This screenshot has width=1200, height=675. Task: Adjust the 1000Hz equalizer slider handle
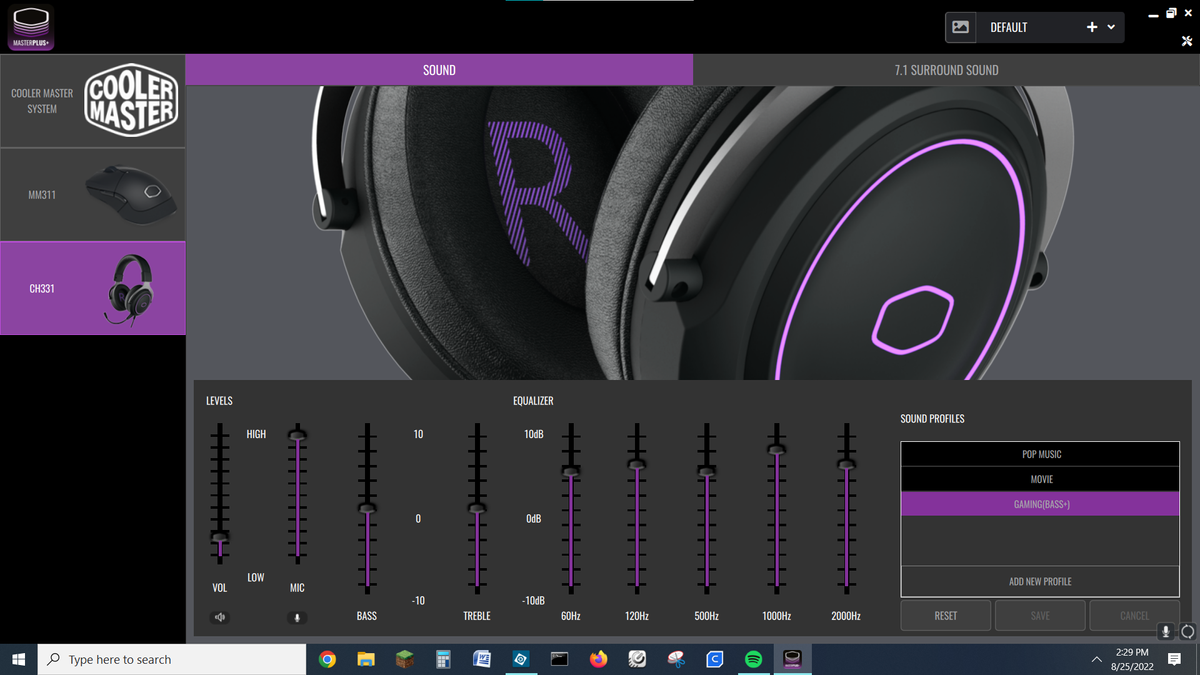[x=776, y=449]
